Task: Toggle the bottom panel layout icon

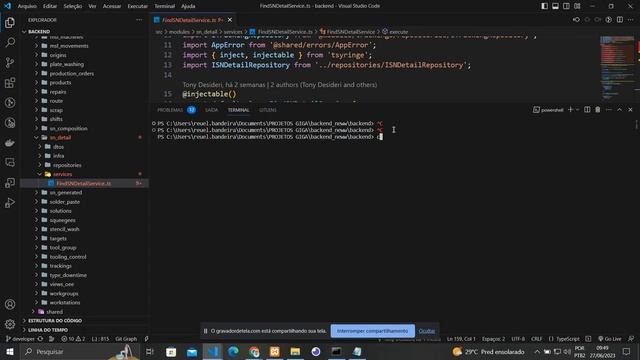Action: (556, 6)
